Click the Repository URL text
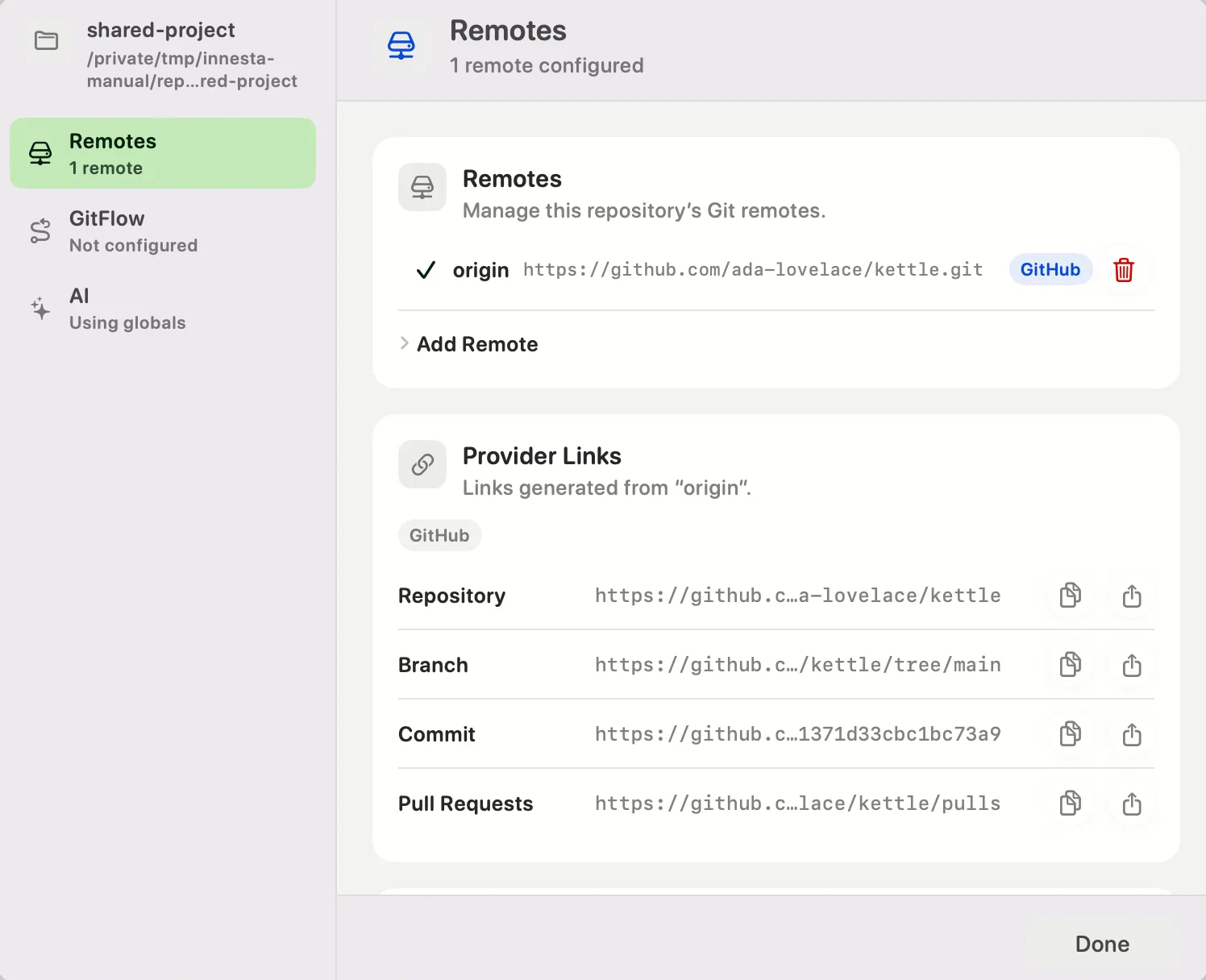This screenshot has height=980, width=1206. [x=797, y=596]
